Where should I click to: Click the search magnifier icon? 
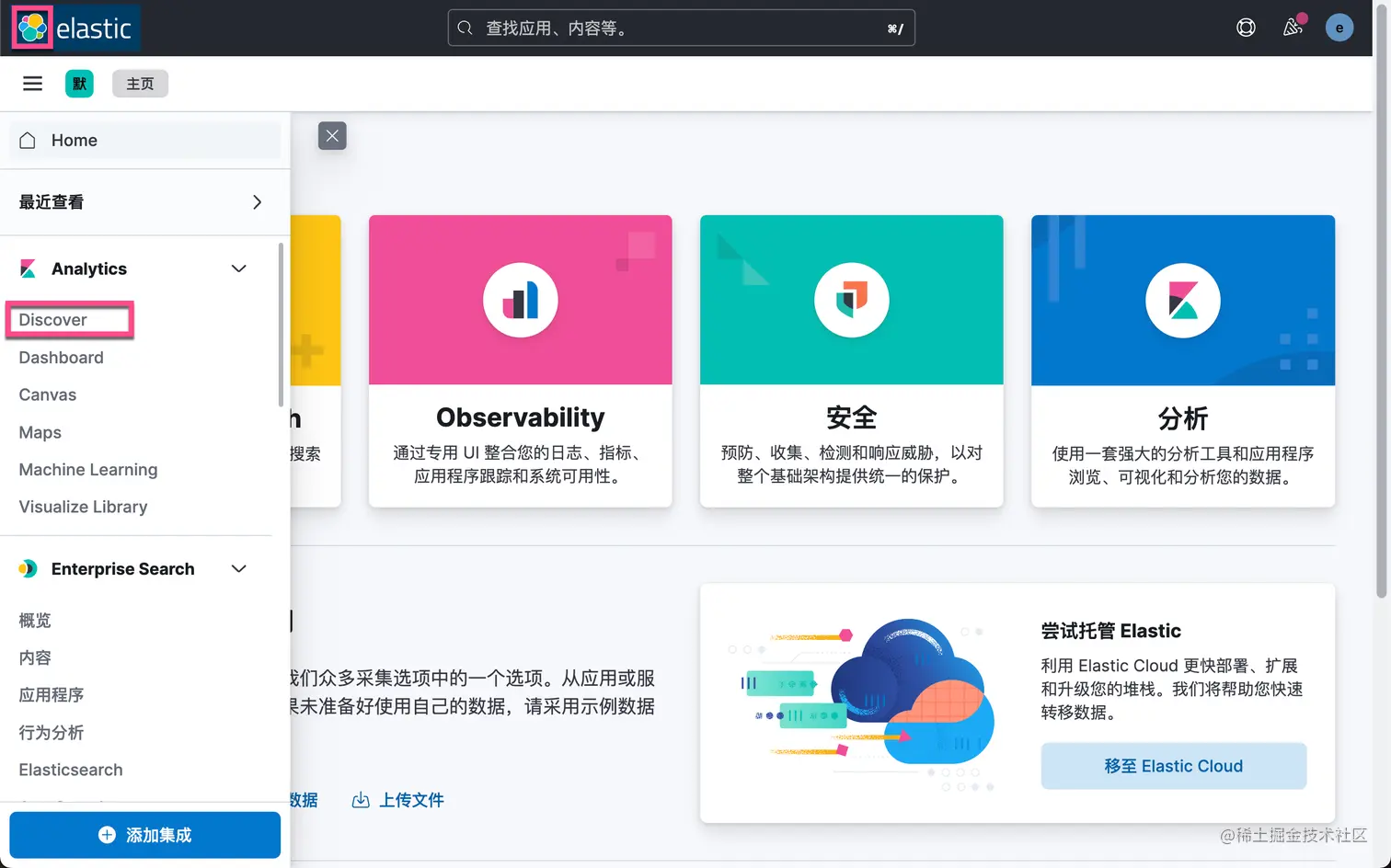[x=466, y=28]
